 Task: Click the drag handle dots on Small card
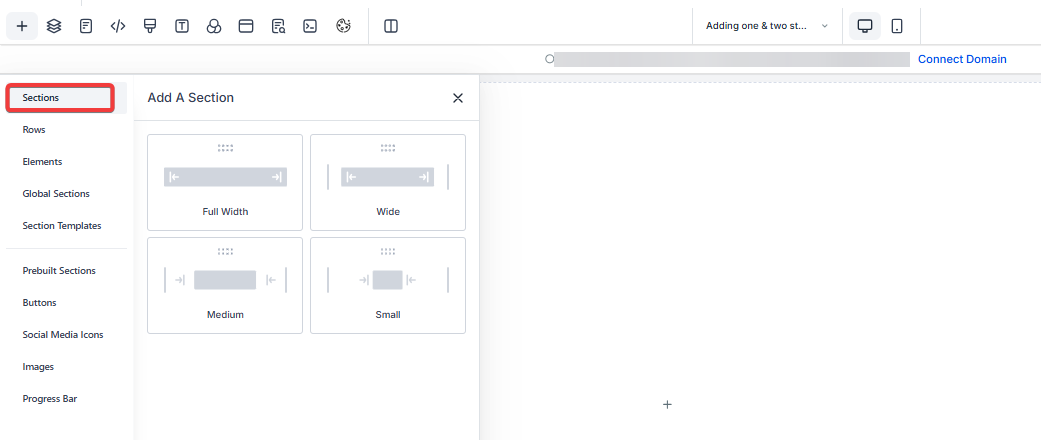click(388, 252)
